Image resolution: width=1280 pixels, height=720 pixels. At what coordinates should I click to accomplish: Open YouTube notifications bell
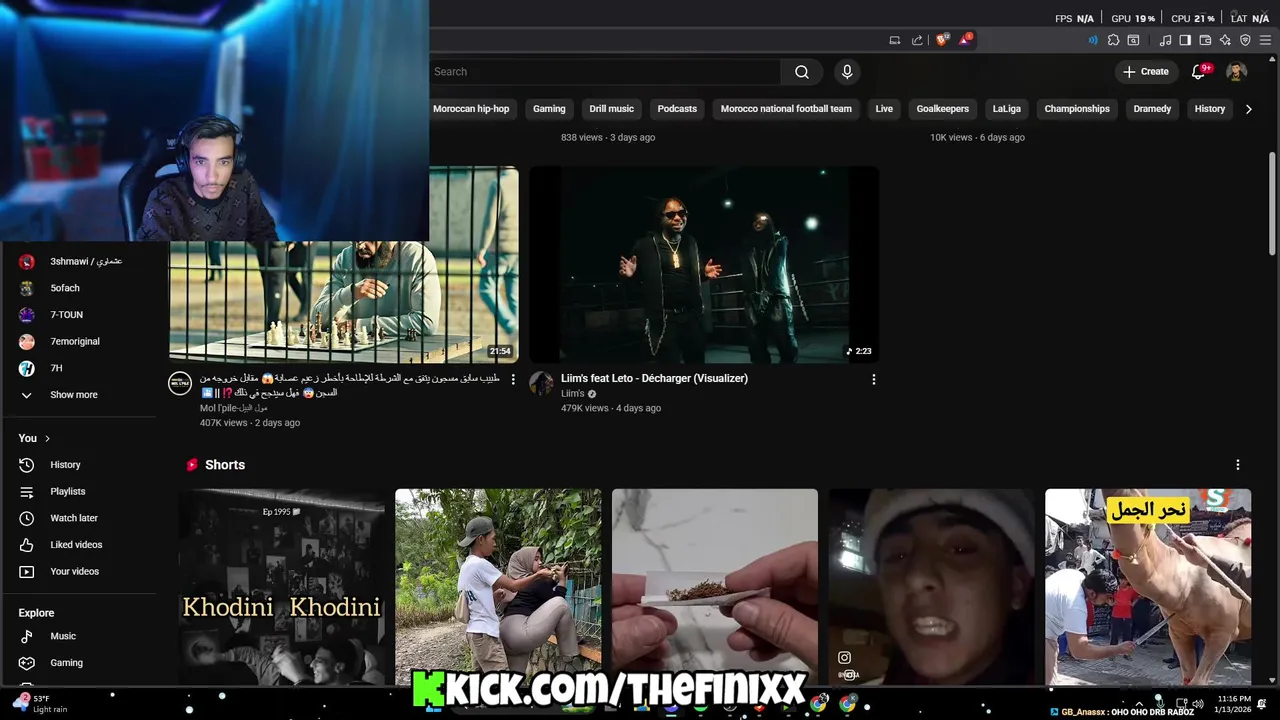point(1198,72)
